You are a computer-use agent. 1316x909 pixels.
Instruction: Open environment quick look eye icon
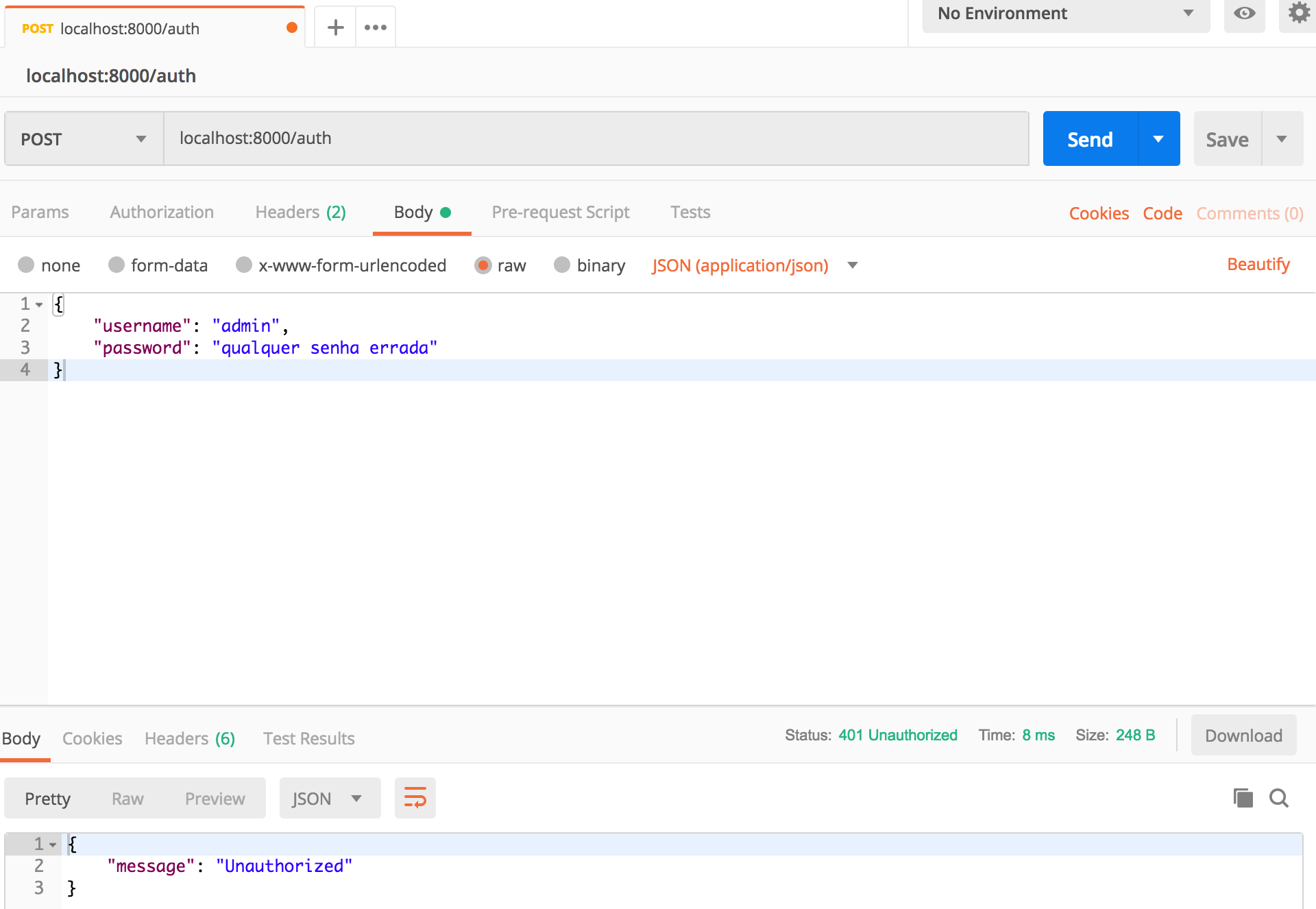(x=1244, y=13)
